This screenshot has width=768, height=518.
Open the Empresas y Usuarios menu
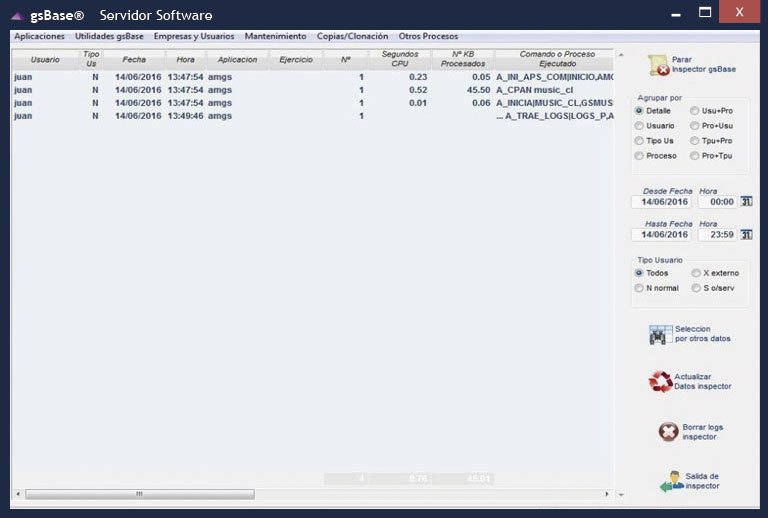[194, 36]
